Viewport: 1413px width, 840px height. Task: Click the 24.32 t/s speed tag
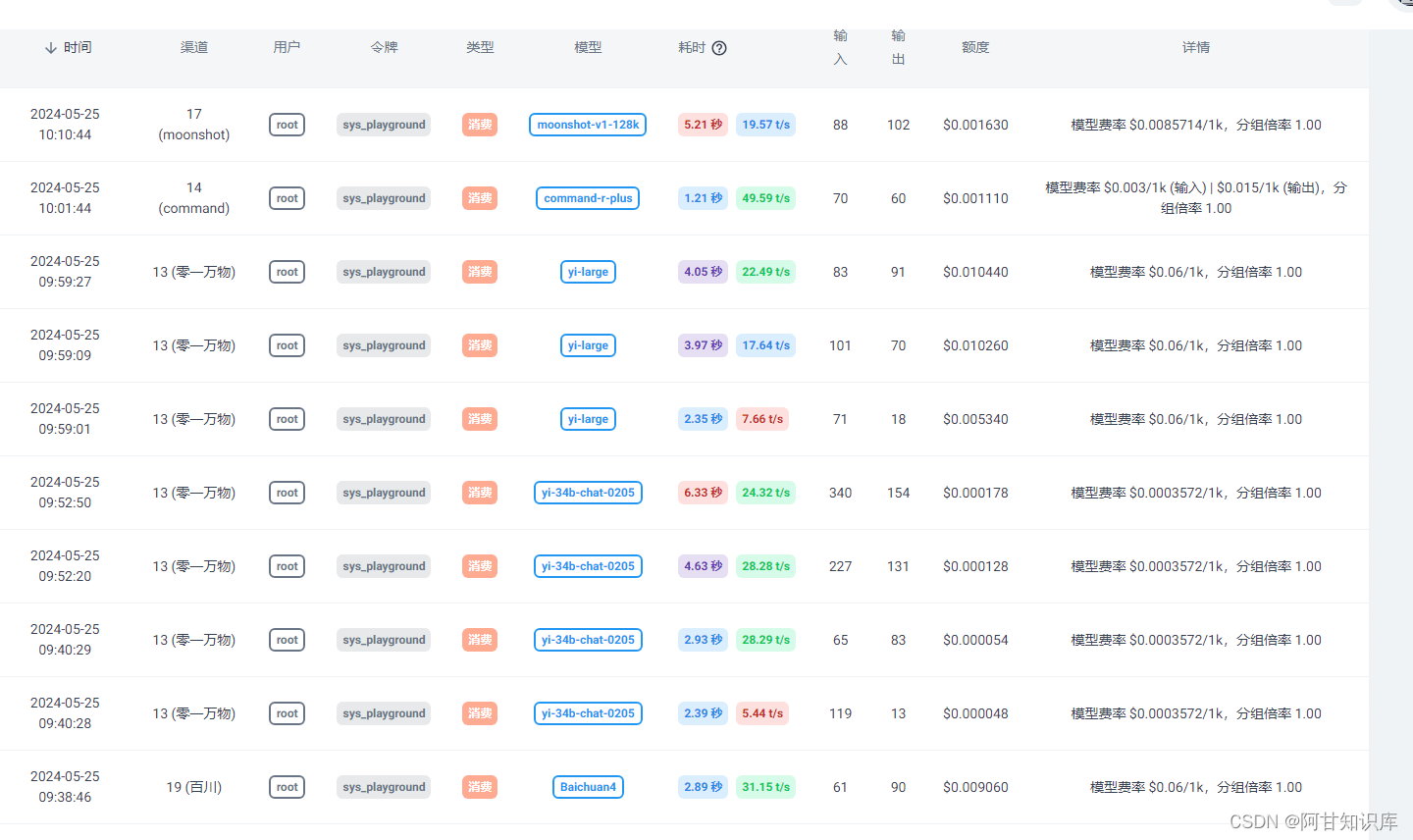click(x=765, y=493)
